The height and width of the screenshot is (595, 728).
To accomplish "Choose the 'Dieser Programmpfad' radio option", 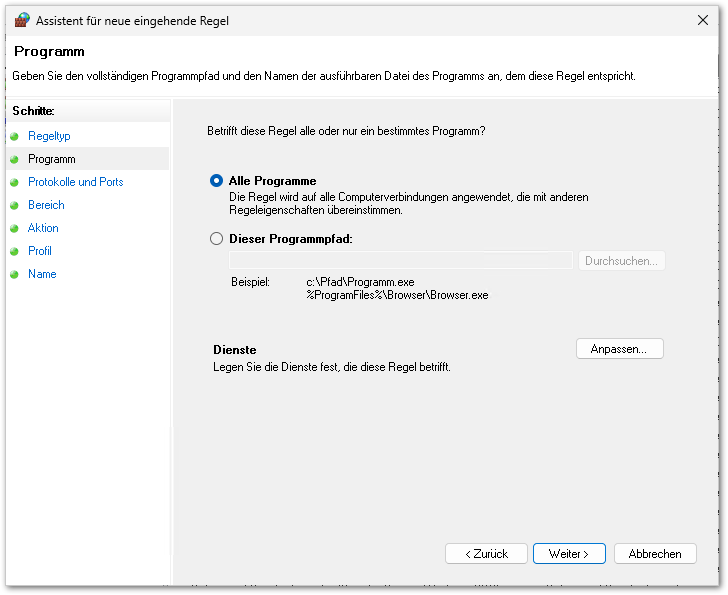I will [216, 239].
